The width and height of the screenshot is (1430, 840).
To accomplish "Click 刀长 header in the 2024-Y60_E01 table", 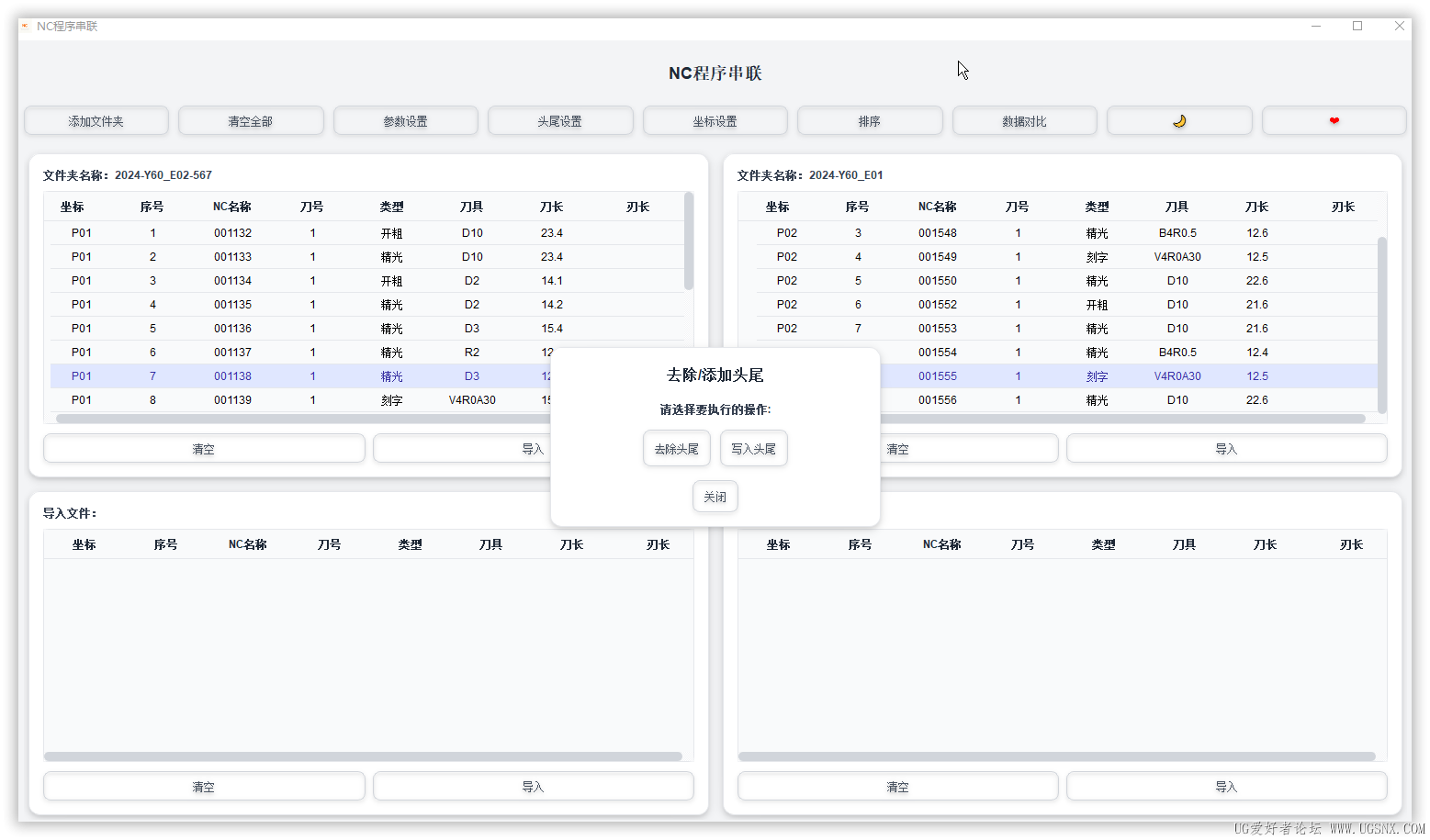I will 1257,207.
